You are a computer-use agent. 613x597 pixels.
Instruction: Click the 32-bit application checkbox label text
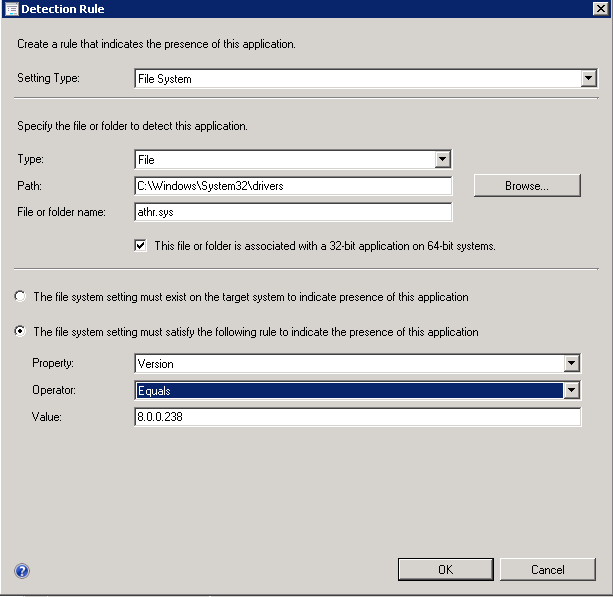325,245
